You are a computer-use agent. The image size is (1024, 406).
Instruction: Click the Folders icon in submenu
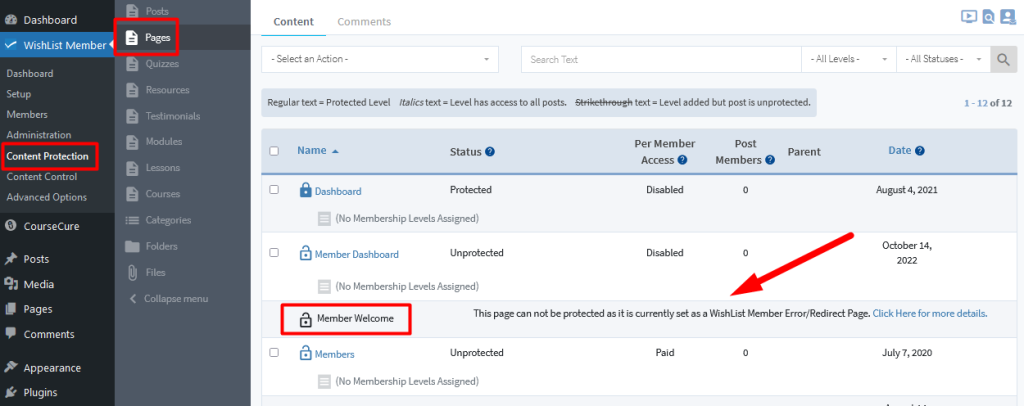(133, 246)
